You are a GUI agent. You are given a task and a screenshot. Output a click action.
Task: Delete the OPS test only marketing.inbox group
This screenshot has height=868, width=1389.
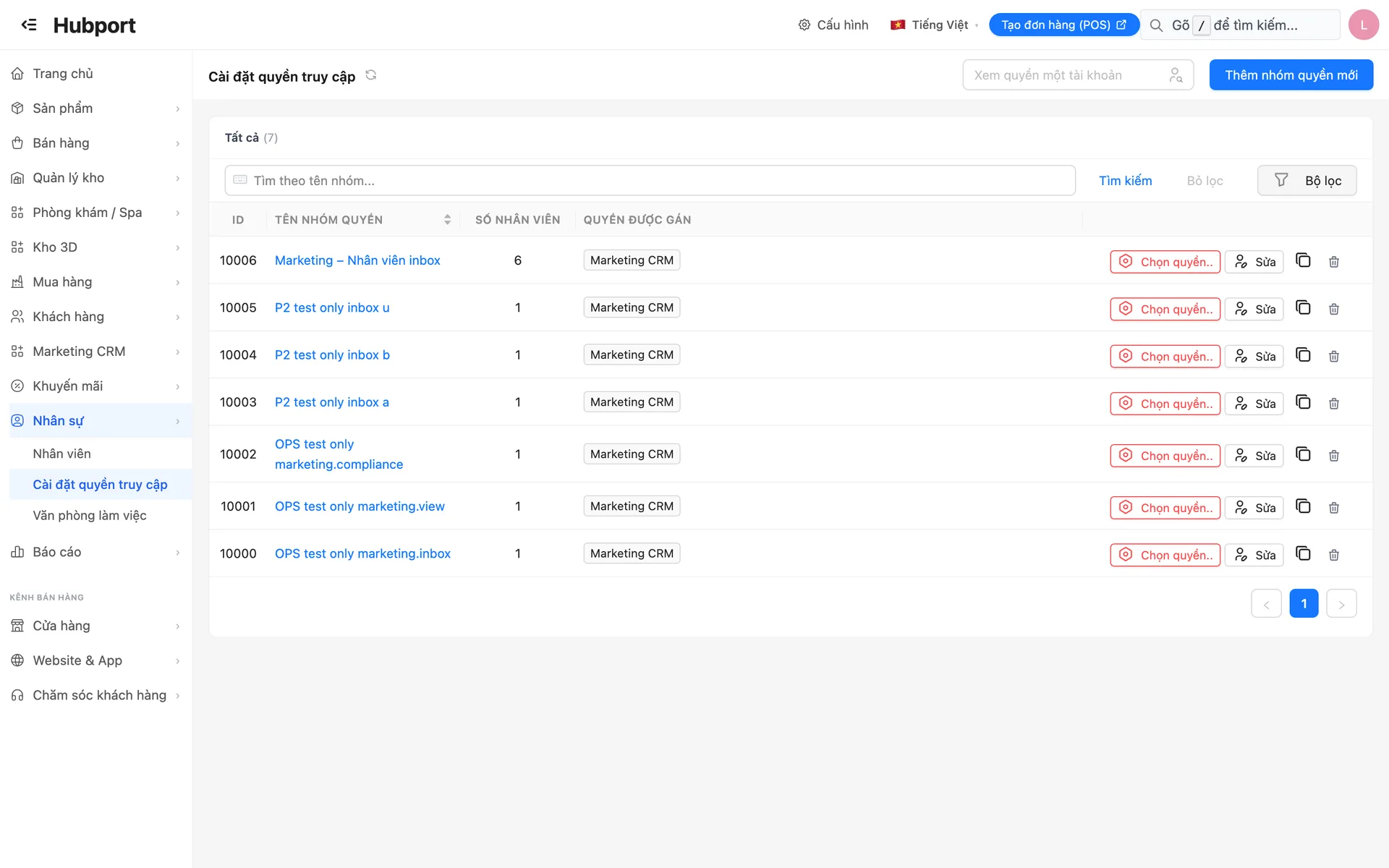coord(1334,555)
